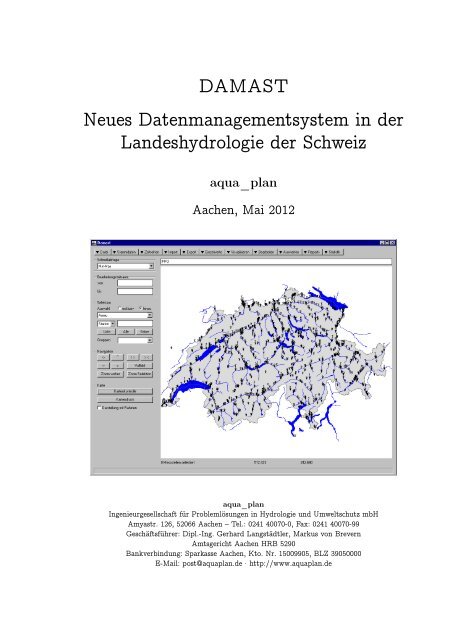453x640 pixels.
Task: Click the Vollbild button
Action: [x=140, y=366]
